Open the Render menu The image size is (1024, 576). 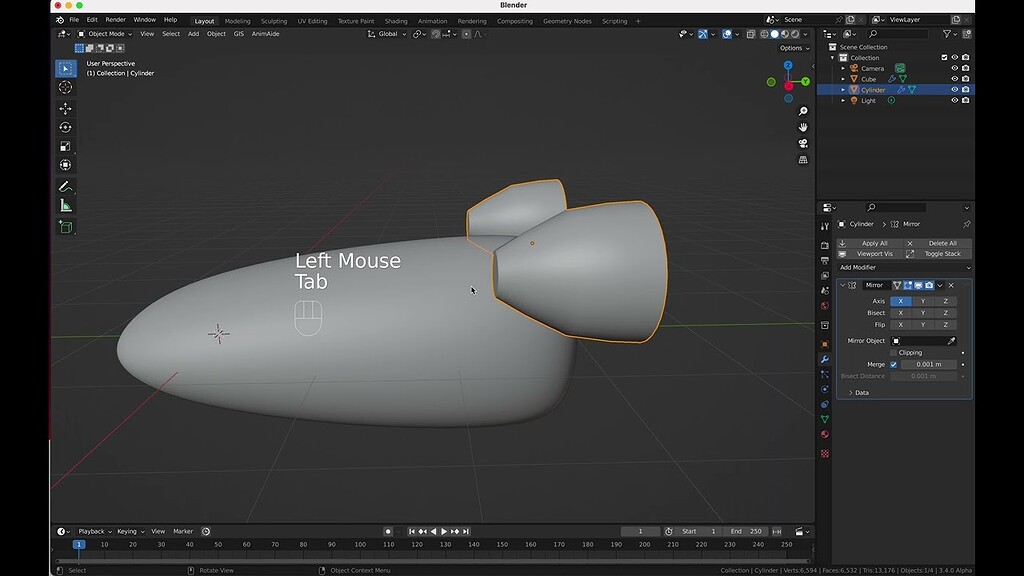(114, 20)
